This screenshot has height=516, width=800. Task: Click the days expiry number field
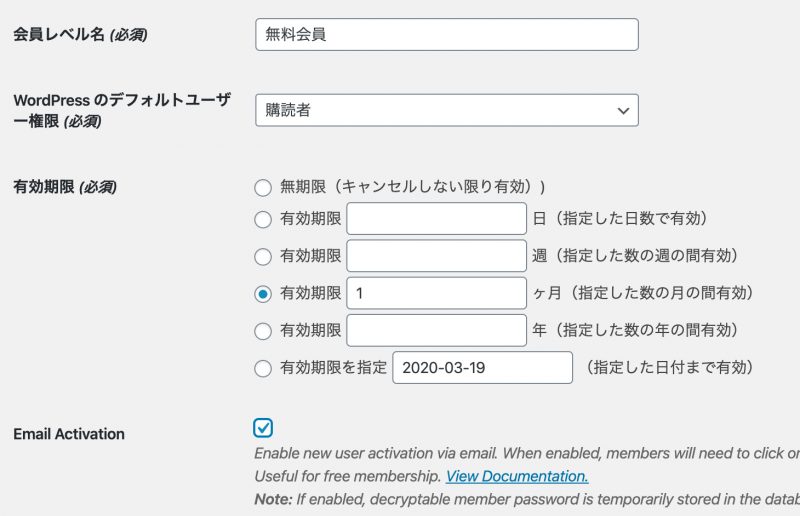coord(436,219)
